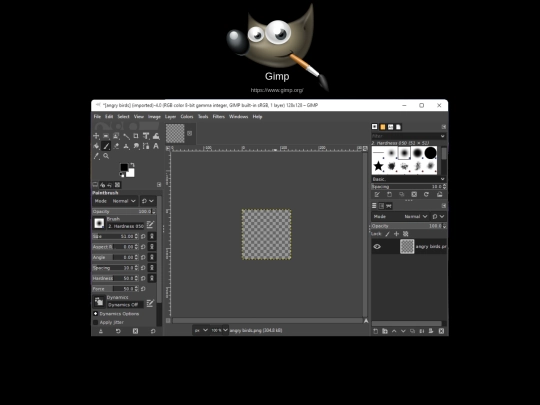Toggle the Lock position cross icon
Screen dimensions: 540x405
point(396,234)
